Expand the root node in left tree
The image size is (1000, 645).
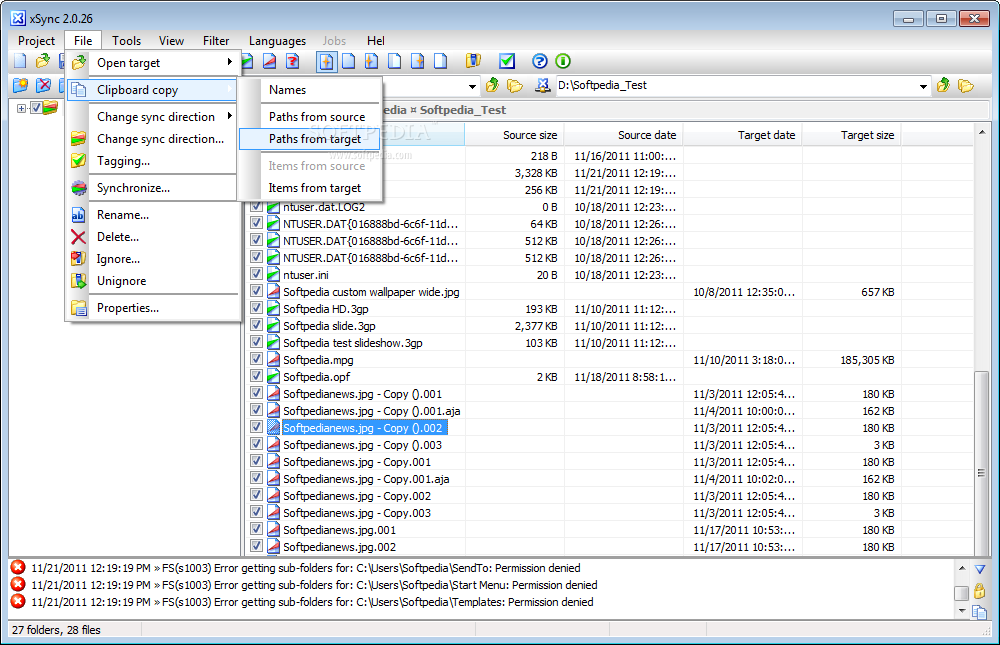21,108
